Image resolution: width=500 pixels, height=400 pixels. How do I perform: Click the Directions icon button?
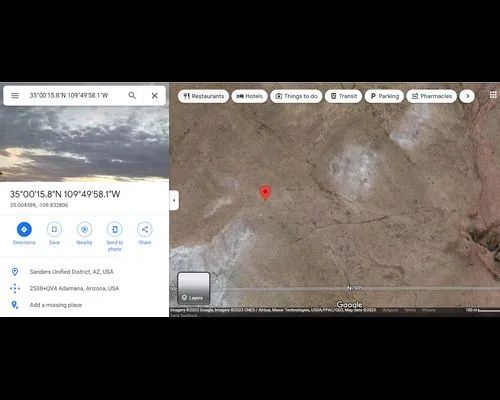click(24, 229)
